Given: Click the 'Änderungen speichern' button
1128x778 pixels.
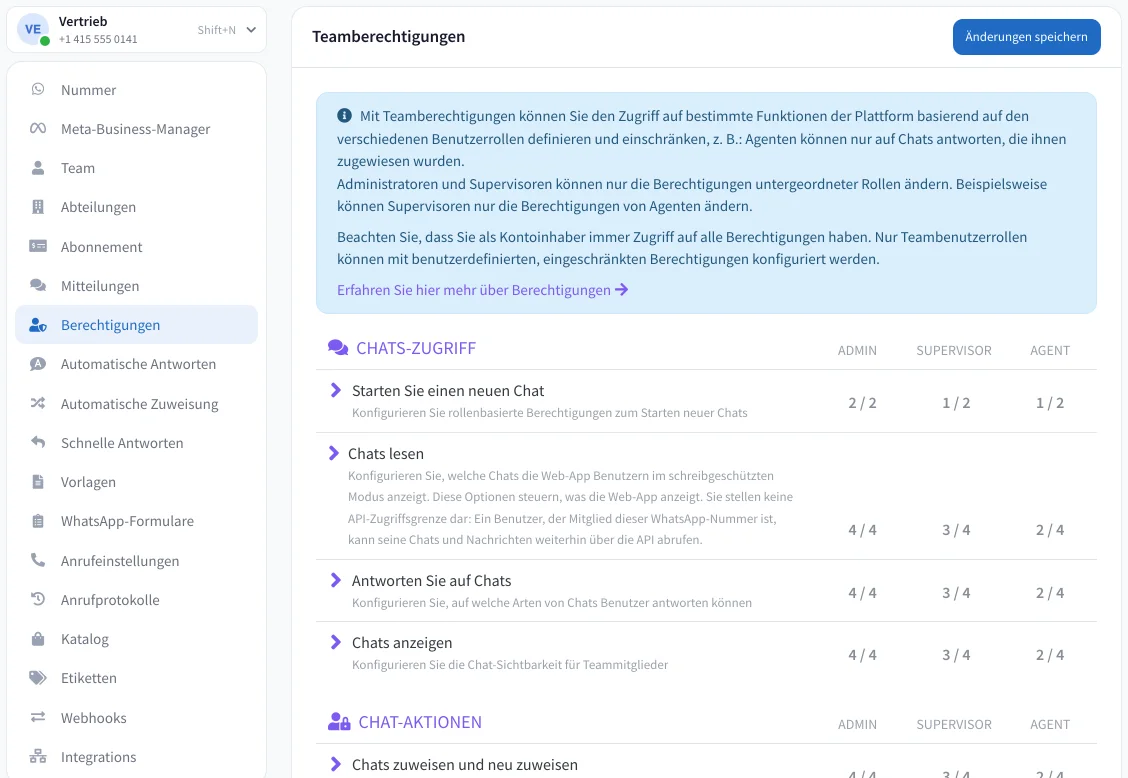Looking at the screenshot, I should point(1027,37).
